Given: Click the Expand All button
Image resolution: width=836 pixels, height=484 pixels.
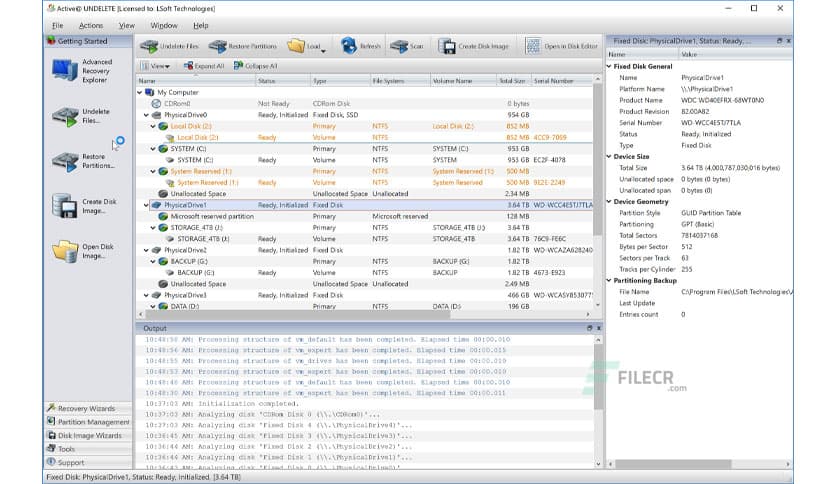Looking at the screenshot, I should (203, 66).
